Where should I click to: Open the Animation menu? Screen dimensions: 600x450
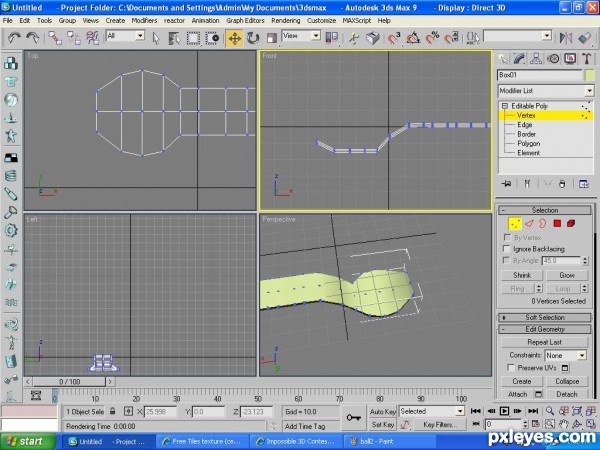(205, 21)
